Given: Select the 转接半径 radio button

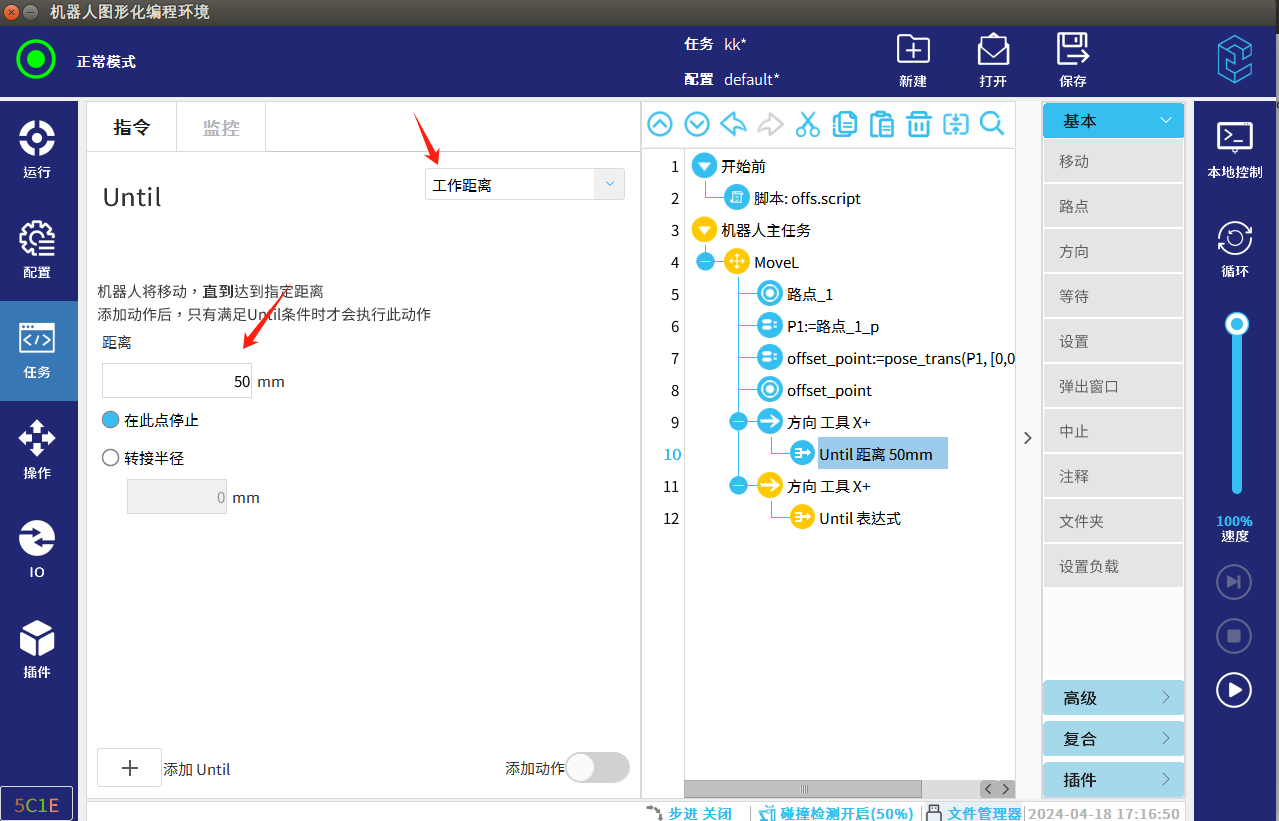Looking at the screenshot, I should coord(111,458).
